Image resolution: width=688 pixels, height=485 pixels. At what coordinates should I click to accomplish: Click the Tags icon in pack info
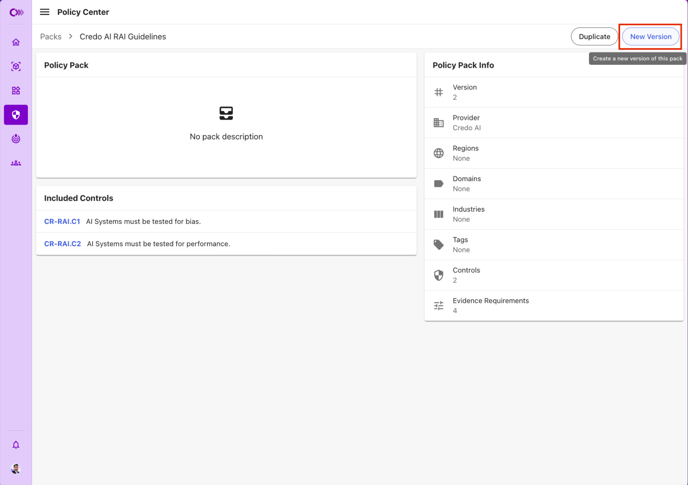point(438,244)
